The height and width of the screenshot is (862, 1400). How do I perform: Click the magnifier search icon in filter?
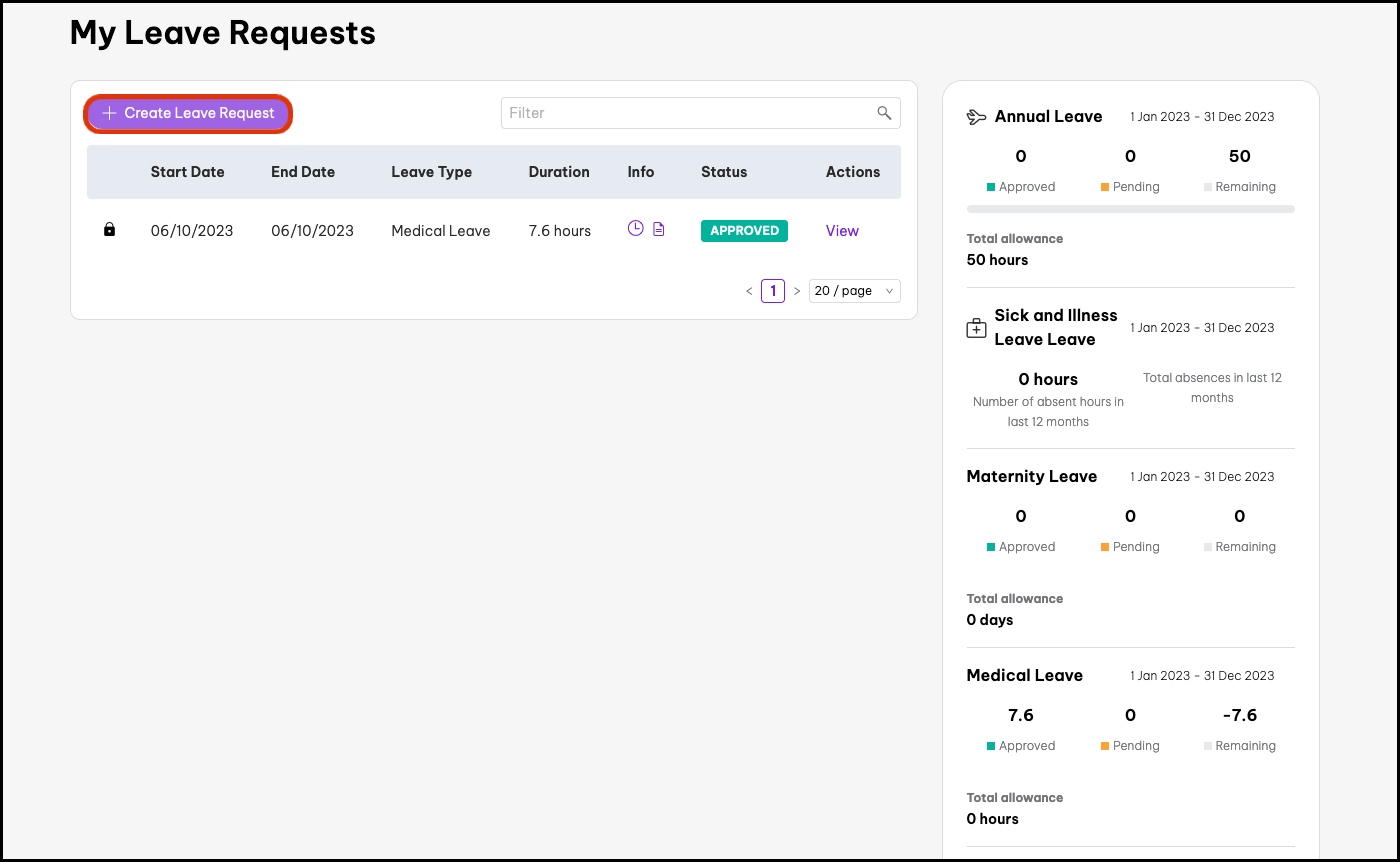click(x=884, y=113)
